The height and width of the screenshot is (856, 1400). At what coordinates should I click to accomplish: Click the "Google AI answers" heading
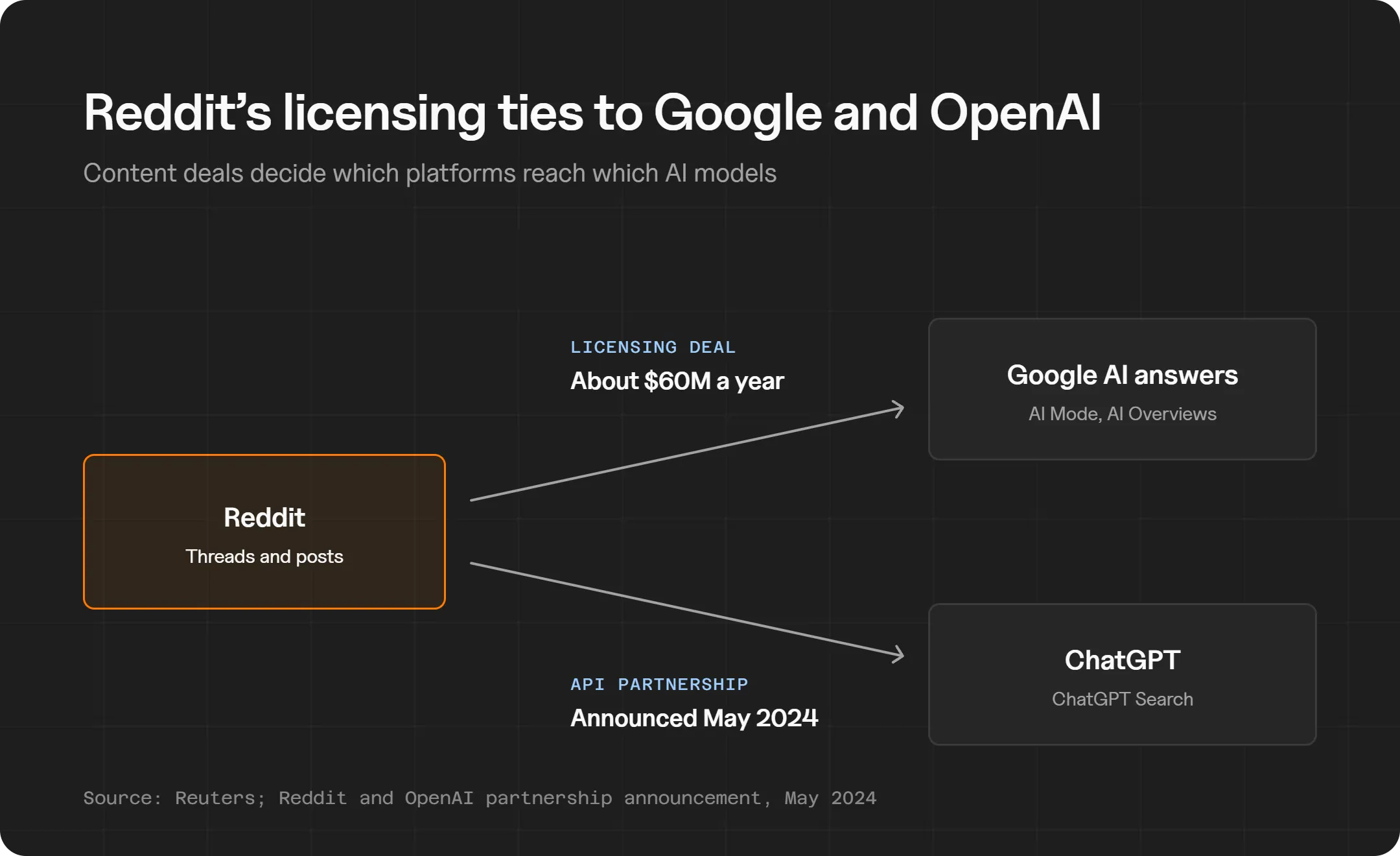[x=1123, y=375]
